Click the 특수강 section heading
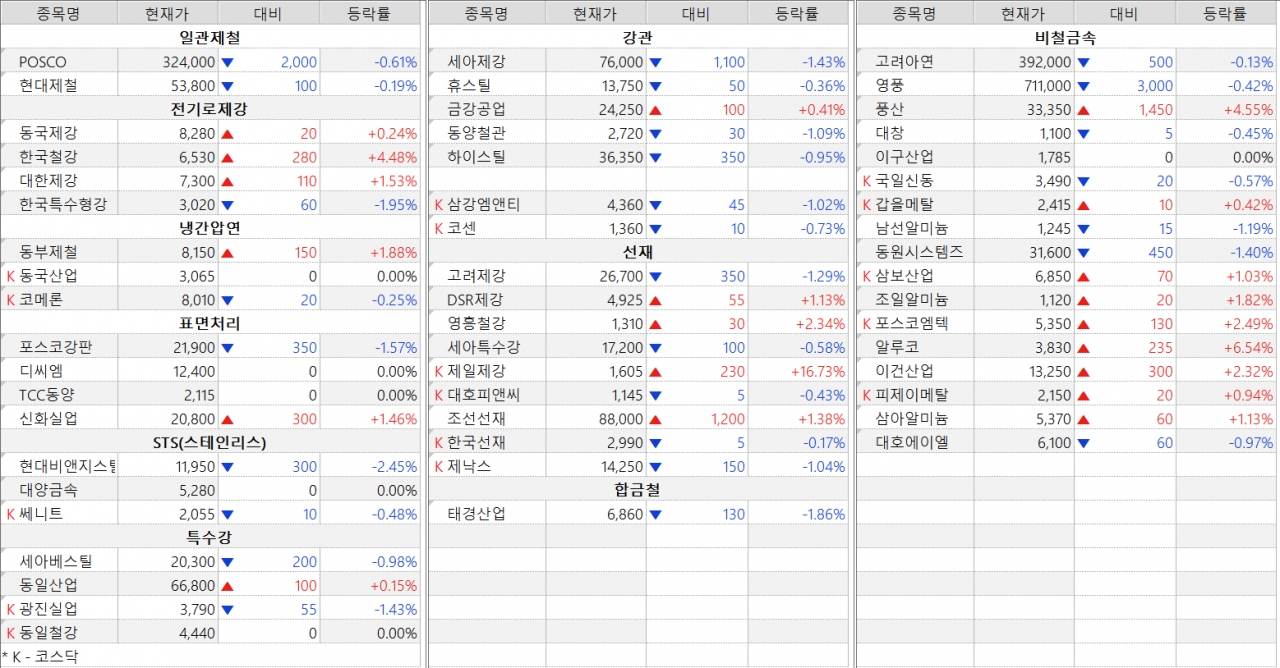This screenshot has height=668, width=1280. [x=210, y=537]
